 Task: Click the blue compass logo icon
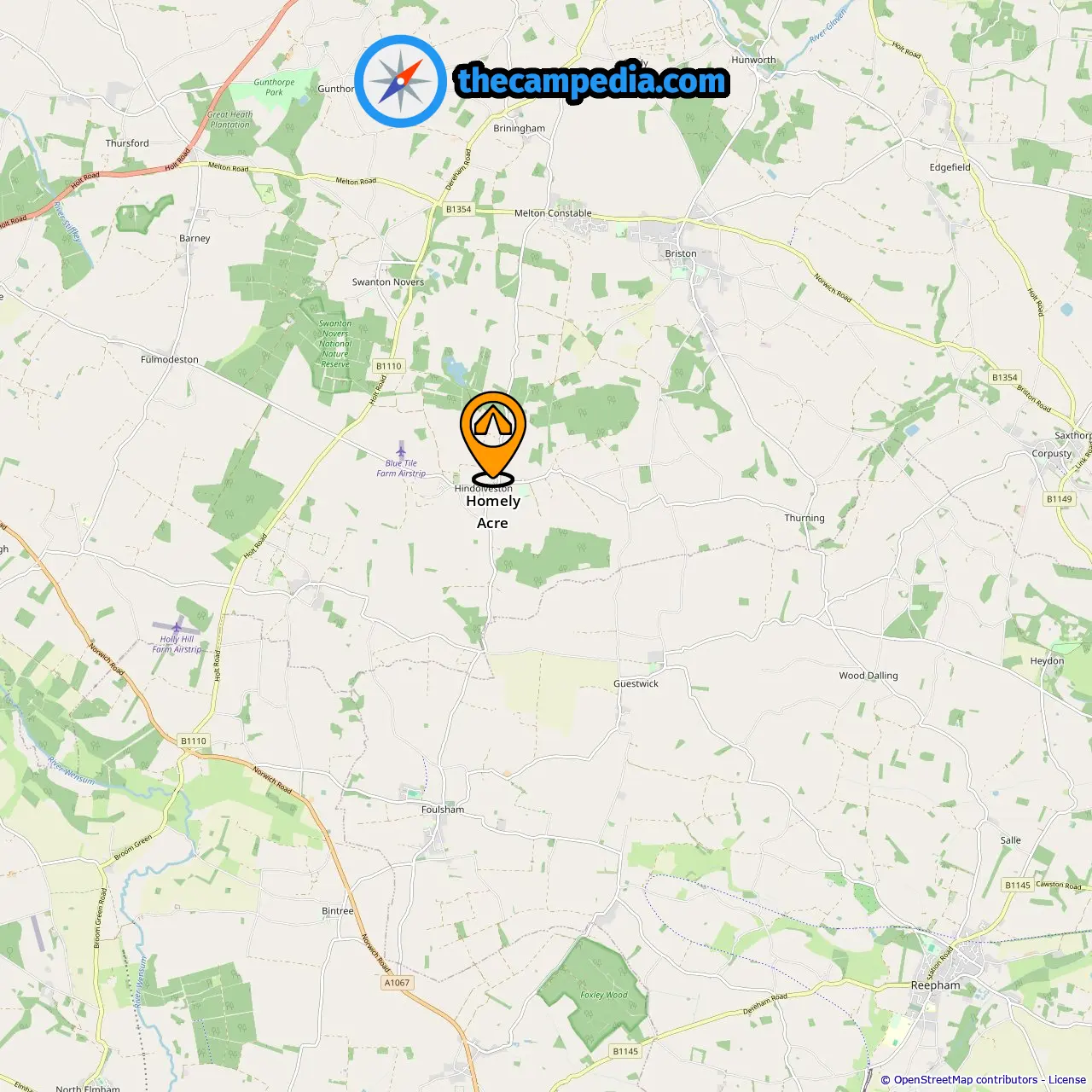click(400, 81)
